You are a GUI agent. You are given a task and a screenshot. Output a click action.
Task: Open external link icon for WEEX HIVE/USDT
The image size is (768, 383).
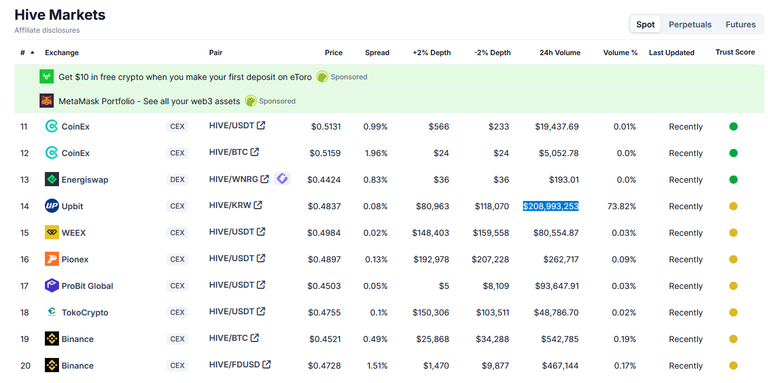coord(261,232)
